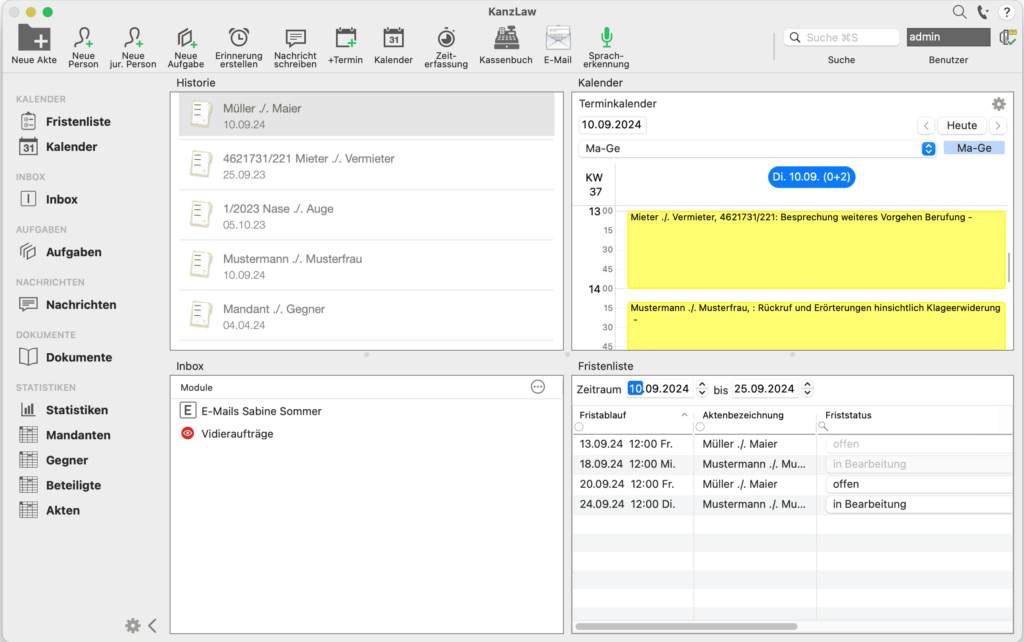Go to previous day in Terminkalender

point(926,125)
